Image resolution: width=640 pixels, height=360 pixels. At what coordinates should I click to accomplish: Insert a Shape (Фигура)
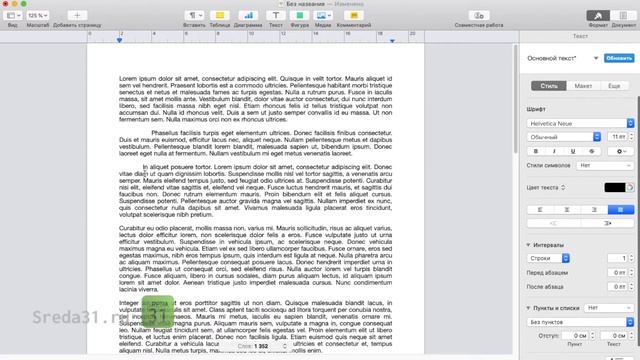[299, 16]
